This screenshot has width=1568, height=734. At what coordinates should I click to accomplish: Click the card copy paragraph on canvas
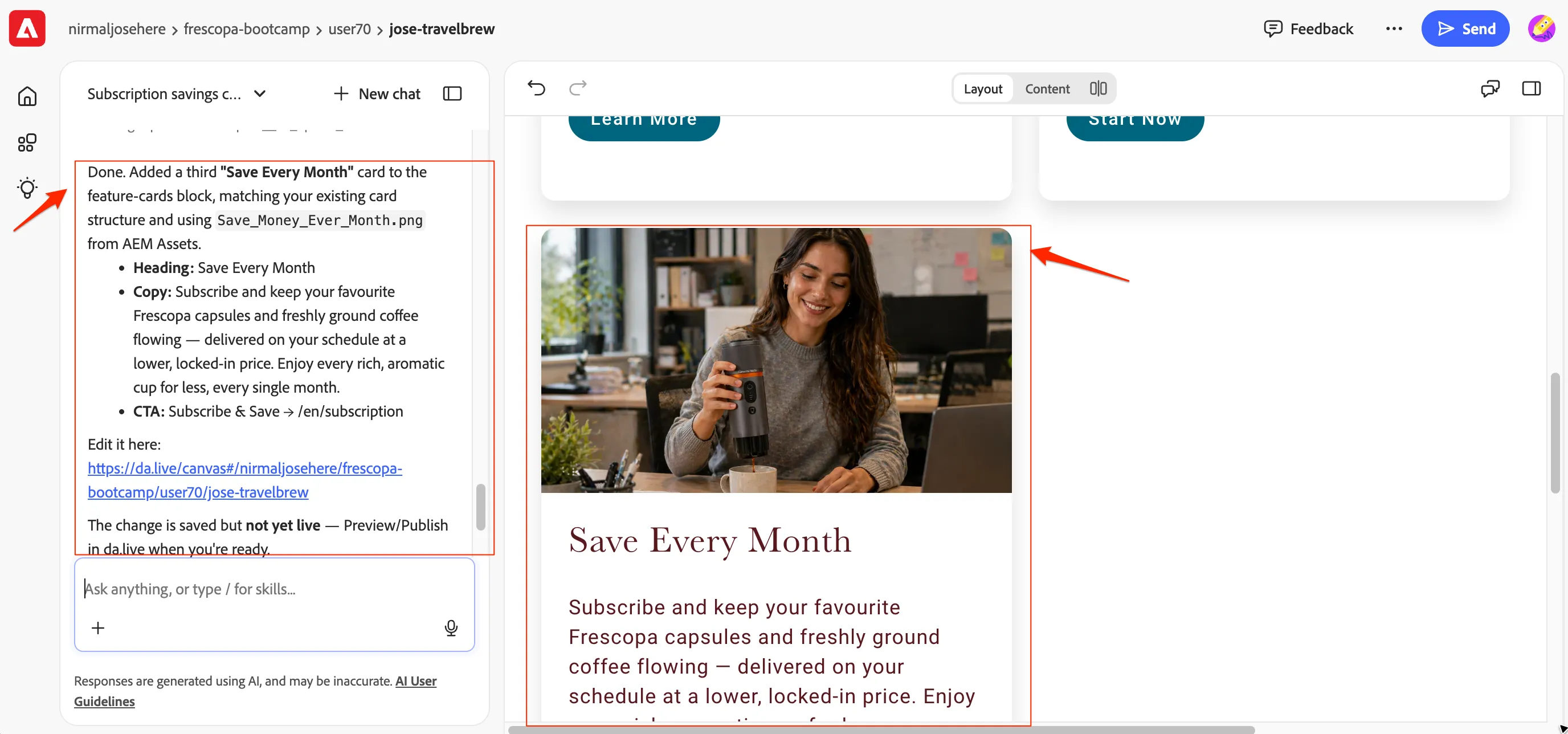click(772, 659)
